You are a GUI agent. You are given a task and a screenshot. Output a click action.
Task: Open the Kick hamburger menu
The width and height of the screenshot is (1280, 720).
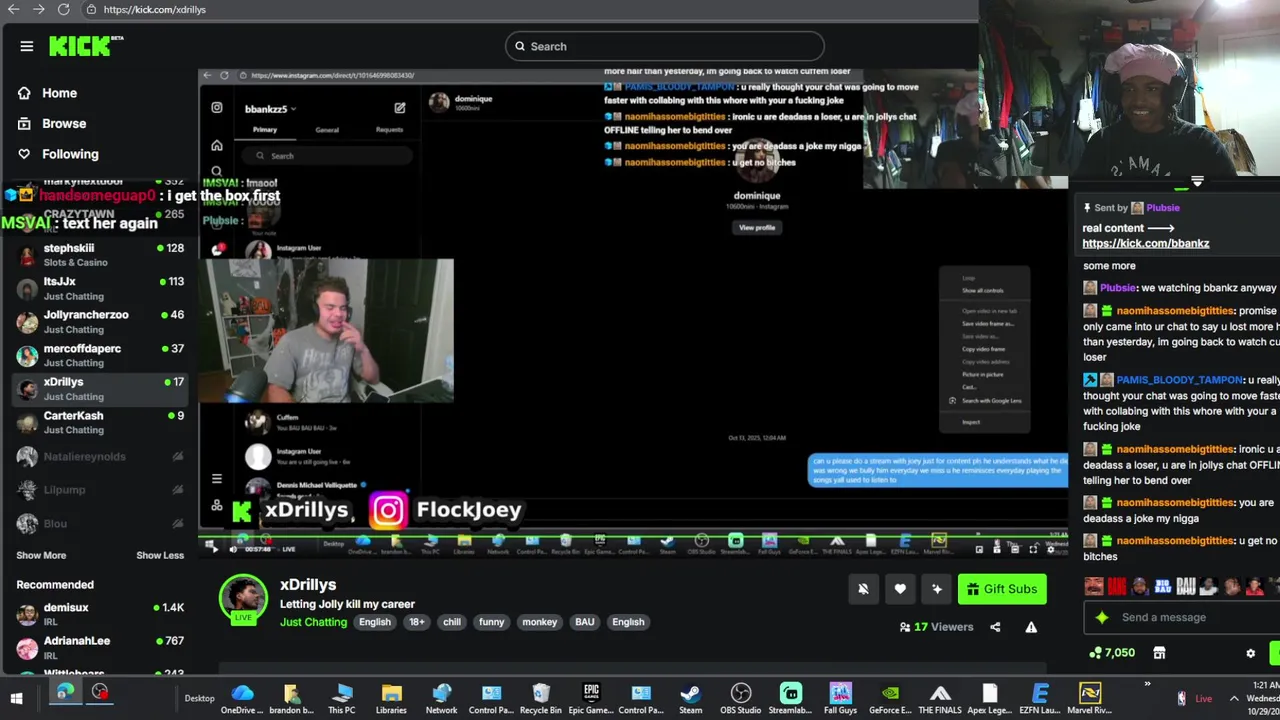[x=27, y=46]
